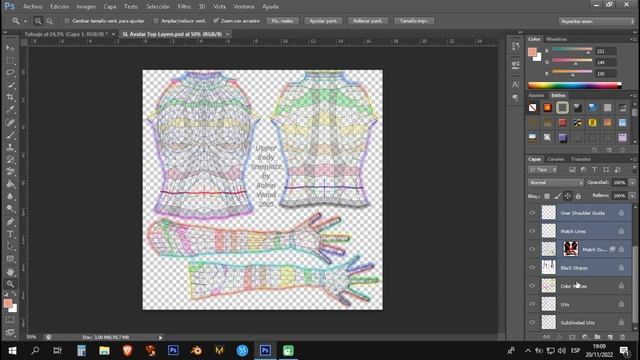
Task: Click the color spectrum ramp in Color panel
Action: coord(575,85)
